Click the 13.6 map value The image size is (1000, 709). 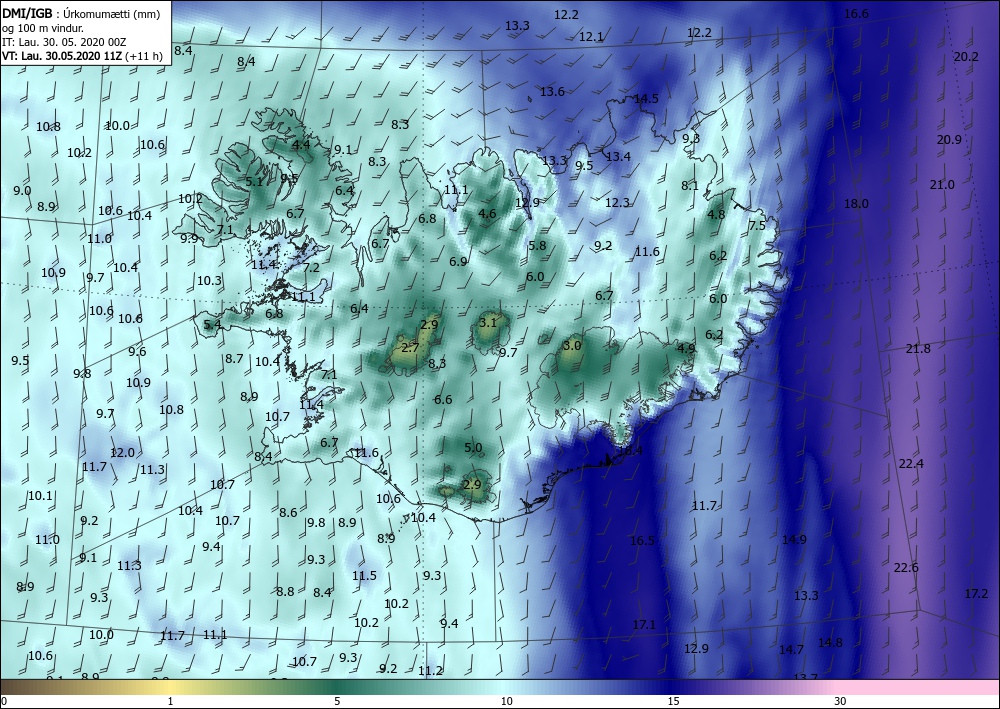pyautogui.click(x=552, y=92)
